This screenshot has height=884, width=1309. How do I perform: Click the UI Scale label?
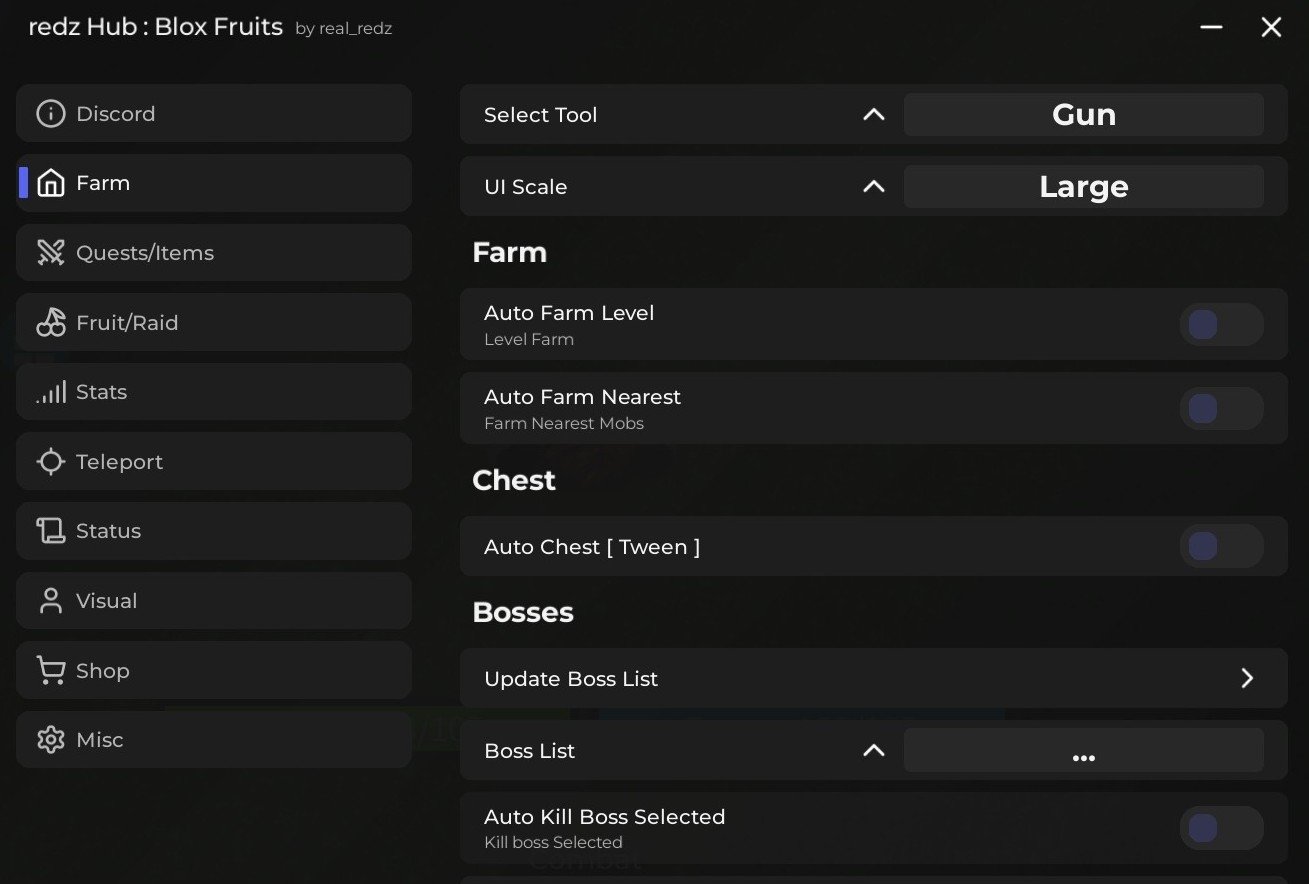pyautogui.click(x=526, y=187)
